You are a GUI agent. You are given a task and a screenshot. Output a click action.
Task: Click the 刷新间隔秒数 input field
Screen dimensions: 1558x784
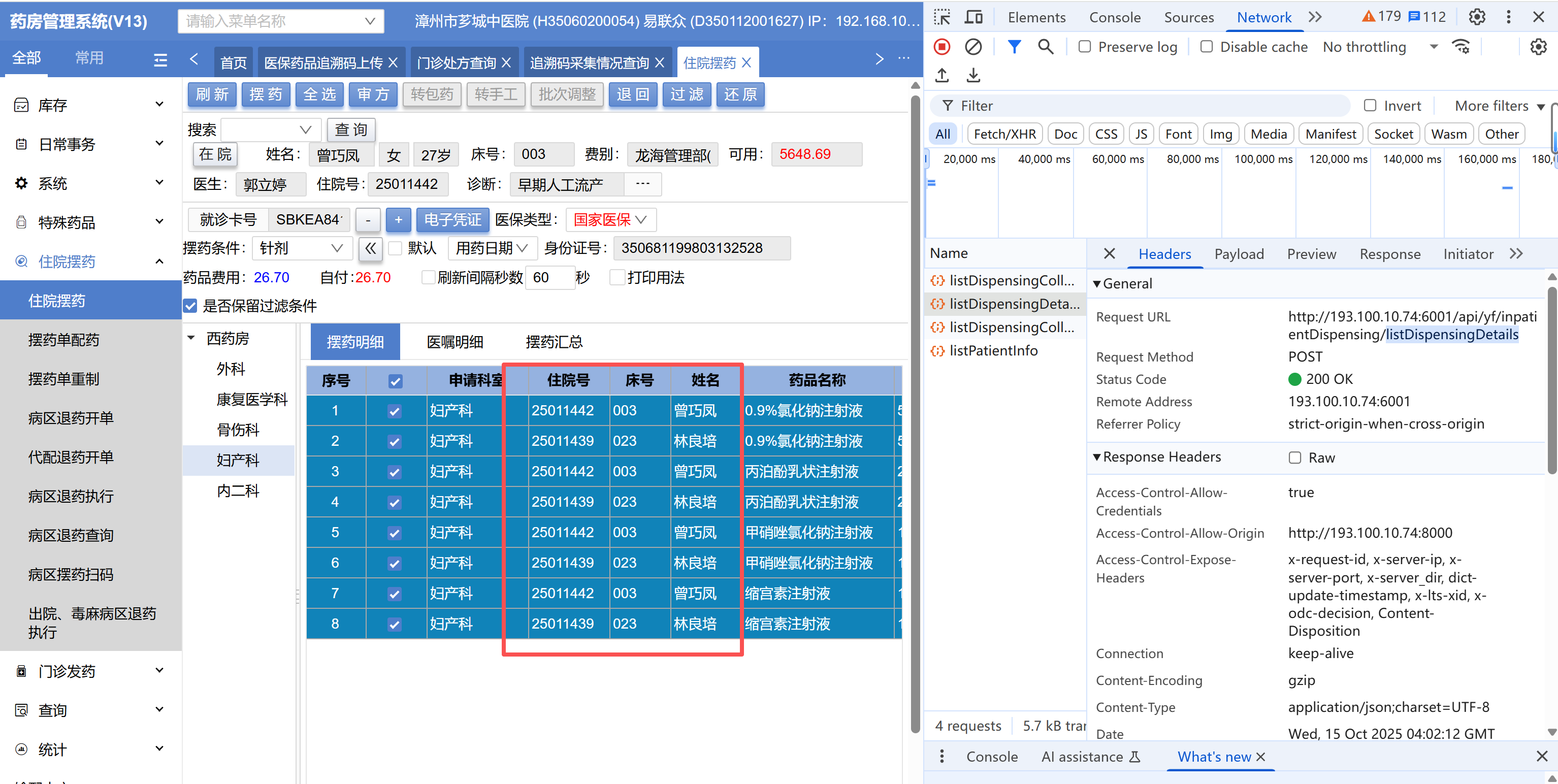point(549,278)
